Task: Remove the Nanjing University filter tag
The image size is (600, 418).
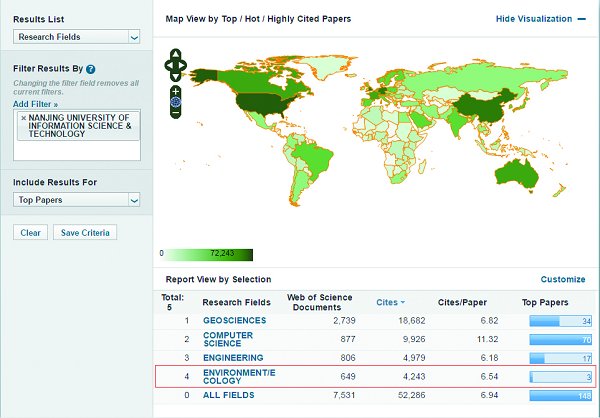Action: pos(23,118)
